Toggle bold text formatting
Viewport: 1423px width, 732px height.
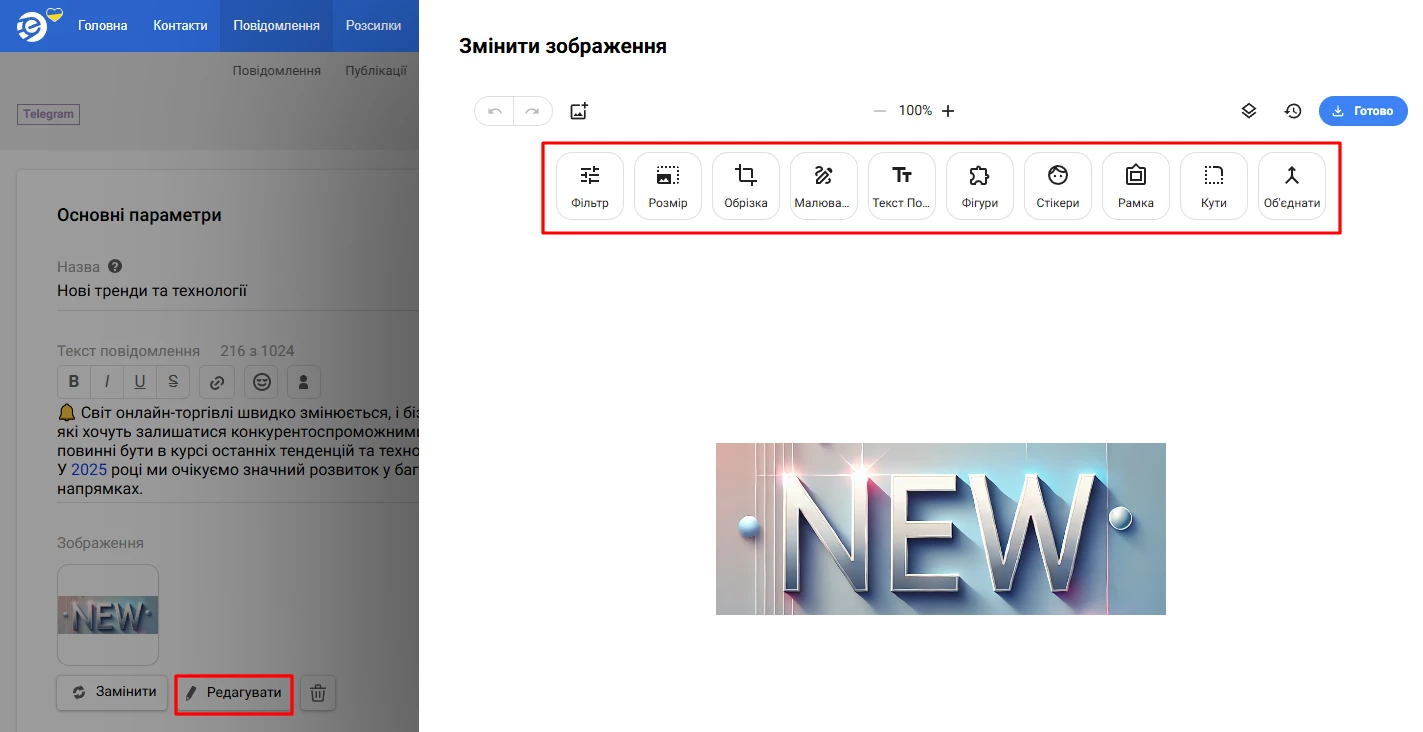74,381
